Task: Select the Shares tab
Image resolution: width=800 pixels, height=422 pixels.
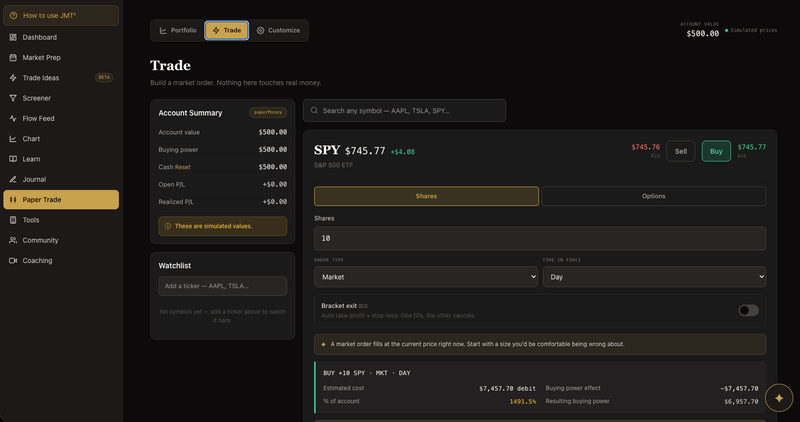Action: [x=426, y=196]
